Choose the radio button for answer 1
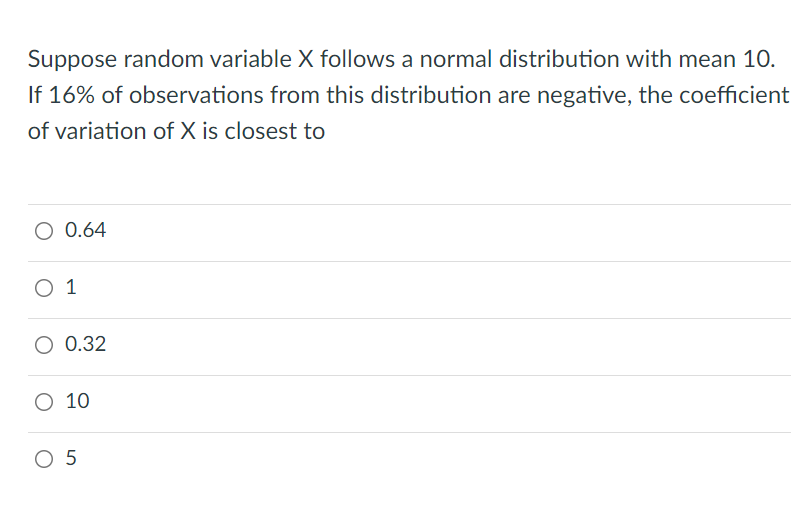808x510 pixels. (44, 288)
